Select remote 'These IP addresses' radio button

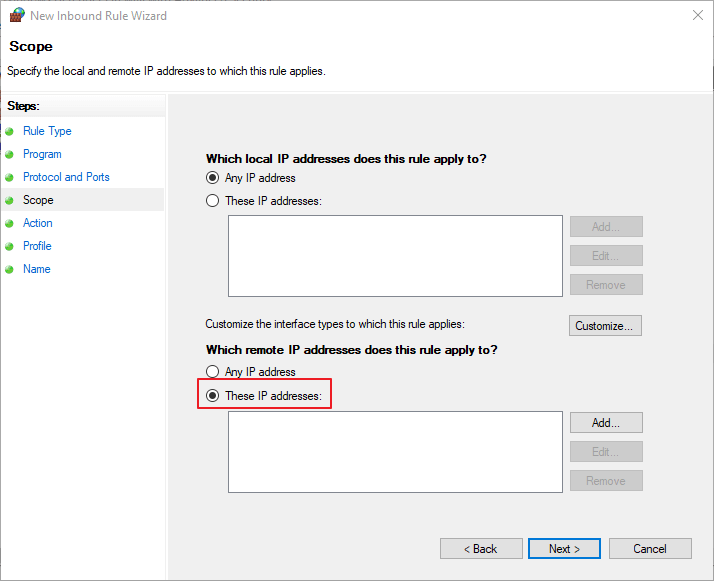pyautogui.click(x=212, y=396)
